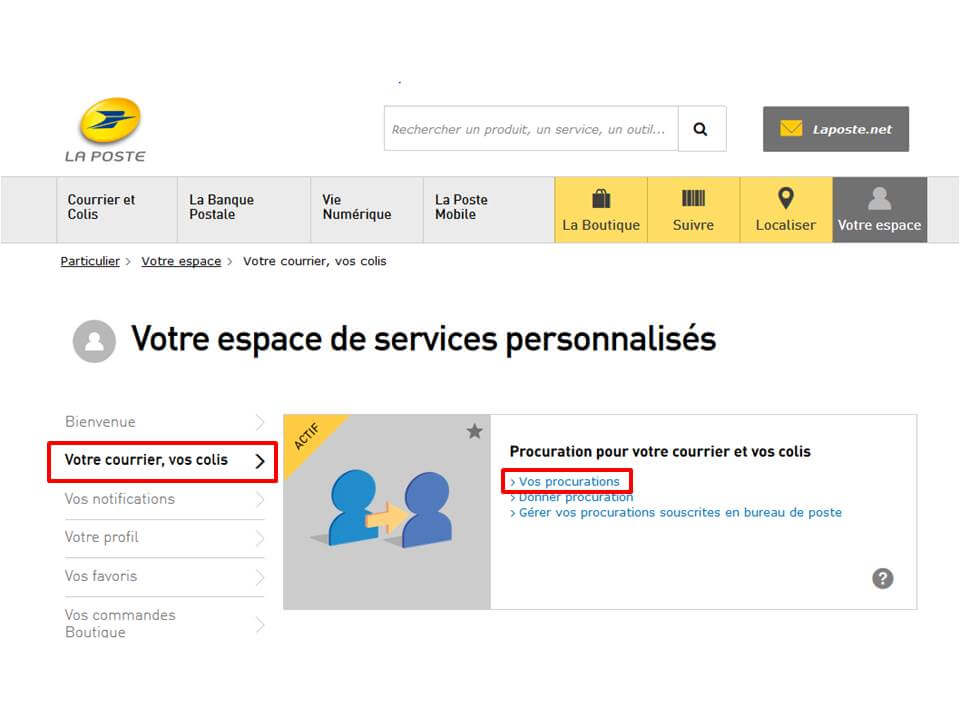Expand the Vos notifications section
Viewport: 960px width, 720px height.
(120, 499)
